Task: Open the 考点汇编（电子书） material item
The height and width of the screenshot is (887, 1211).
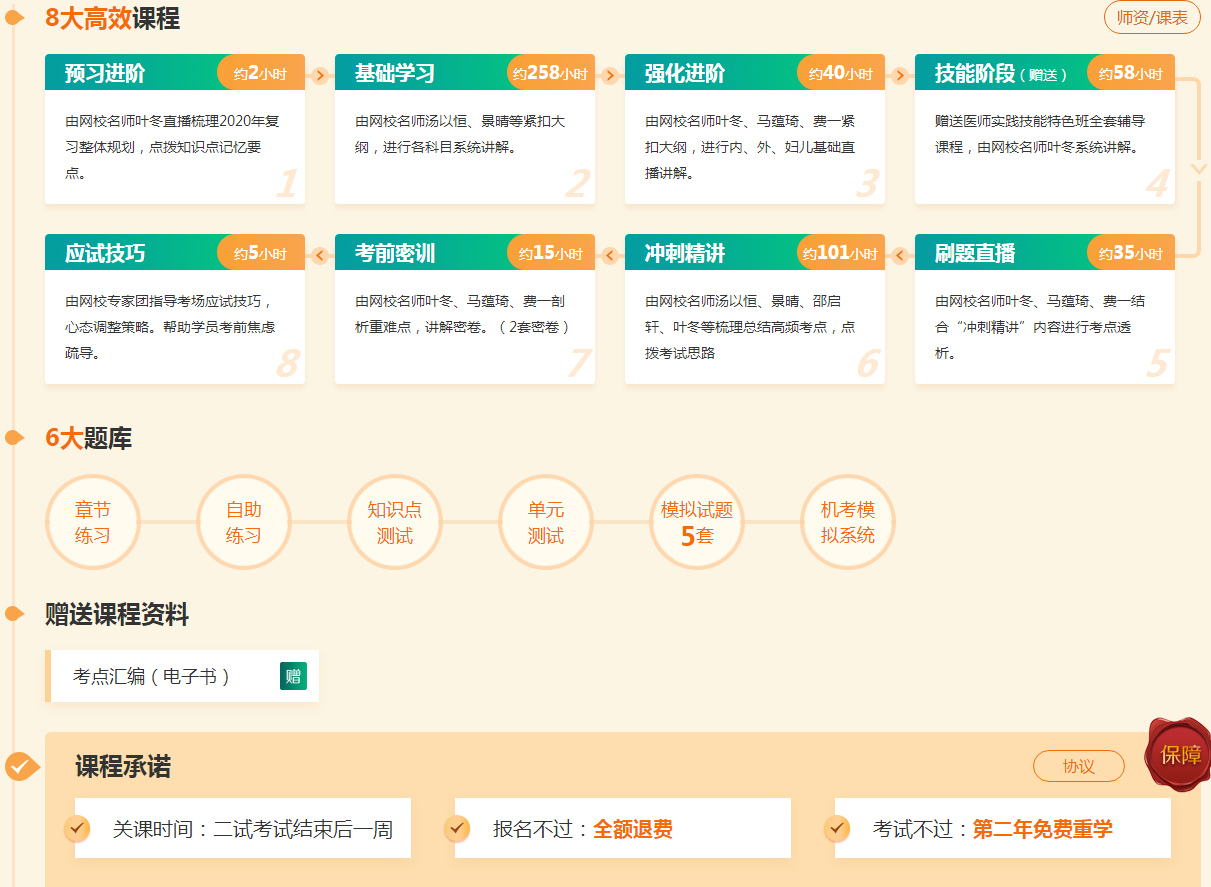Action: click(152, 676)
